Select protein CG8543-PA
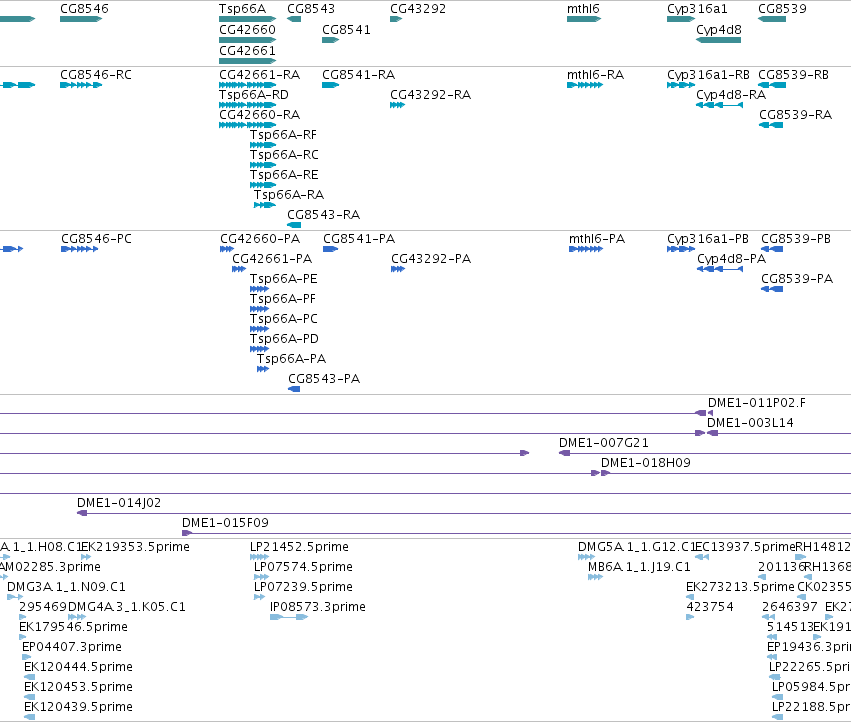 [x=294, y=389]
